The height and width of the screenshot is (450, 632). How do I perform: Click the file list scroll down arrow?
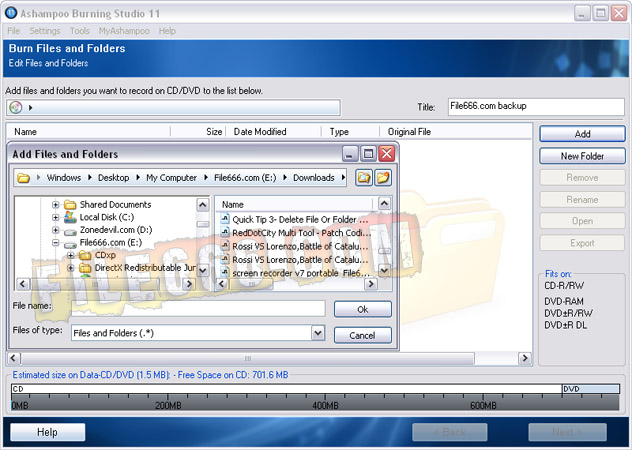point(384,270)
